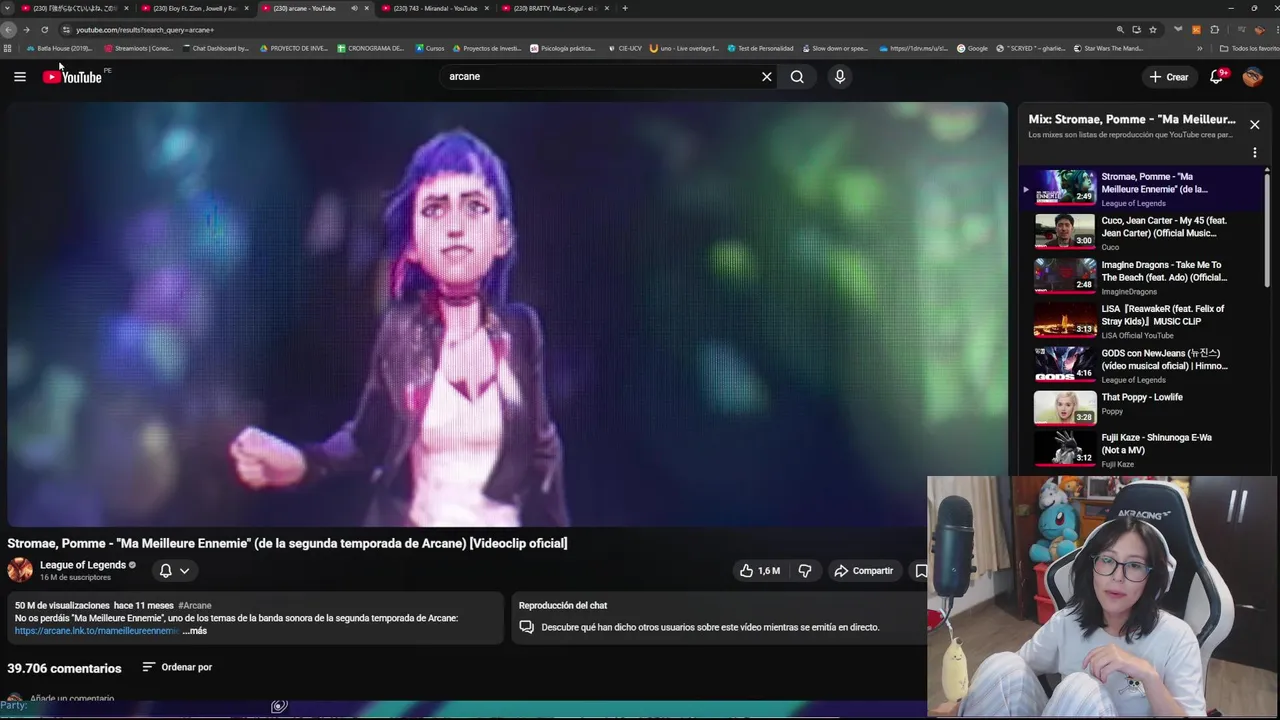Switch to 'Eloy Ft. Zion, Jowell' tab
1280x720 pixels.
tap(194, 8)
